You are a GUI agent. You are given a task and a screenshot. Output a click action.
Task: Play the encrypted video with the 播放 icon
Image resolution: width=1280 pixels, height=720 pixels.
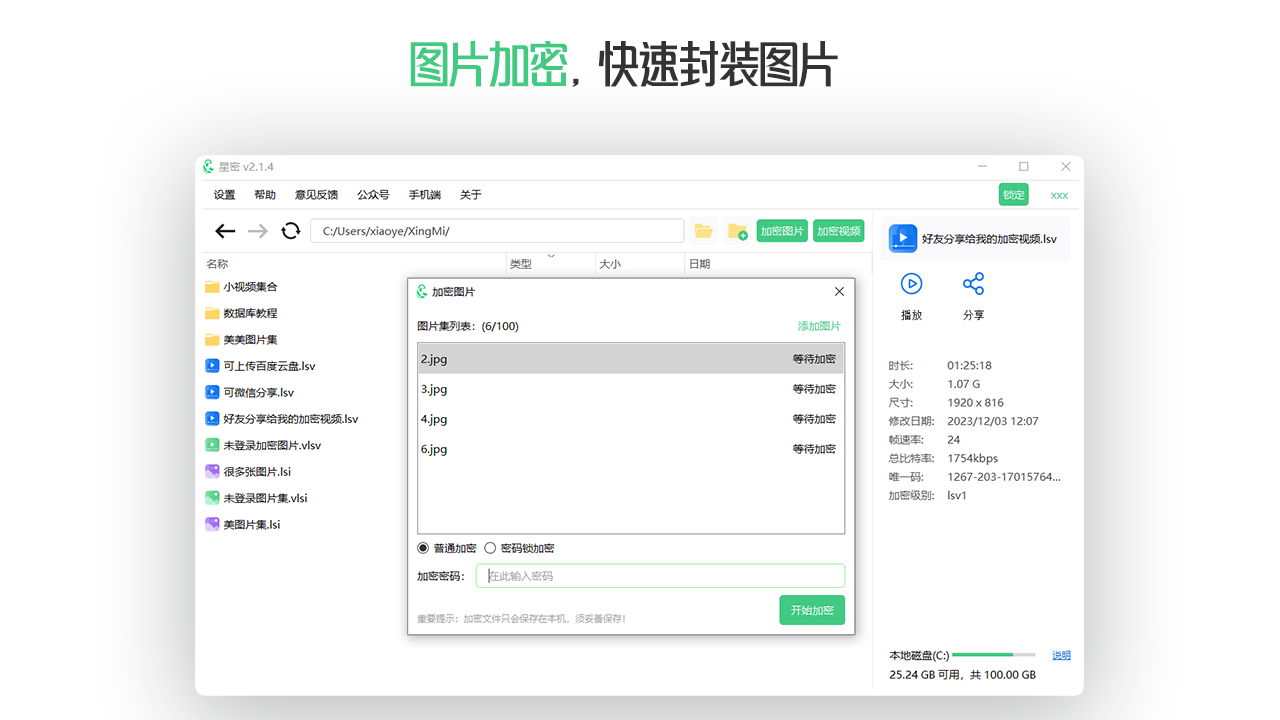(911, 284)
